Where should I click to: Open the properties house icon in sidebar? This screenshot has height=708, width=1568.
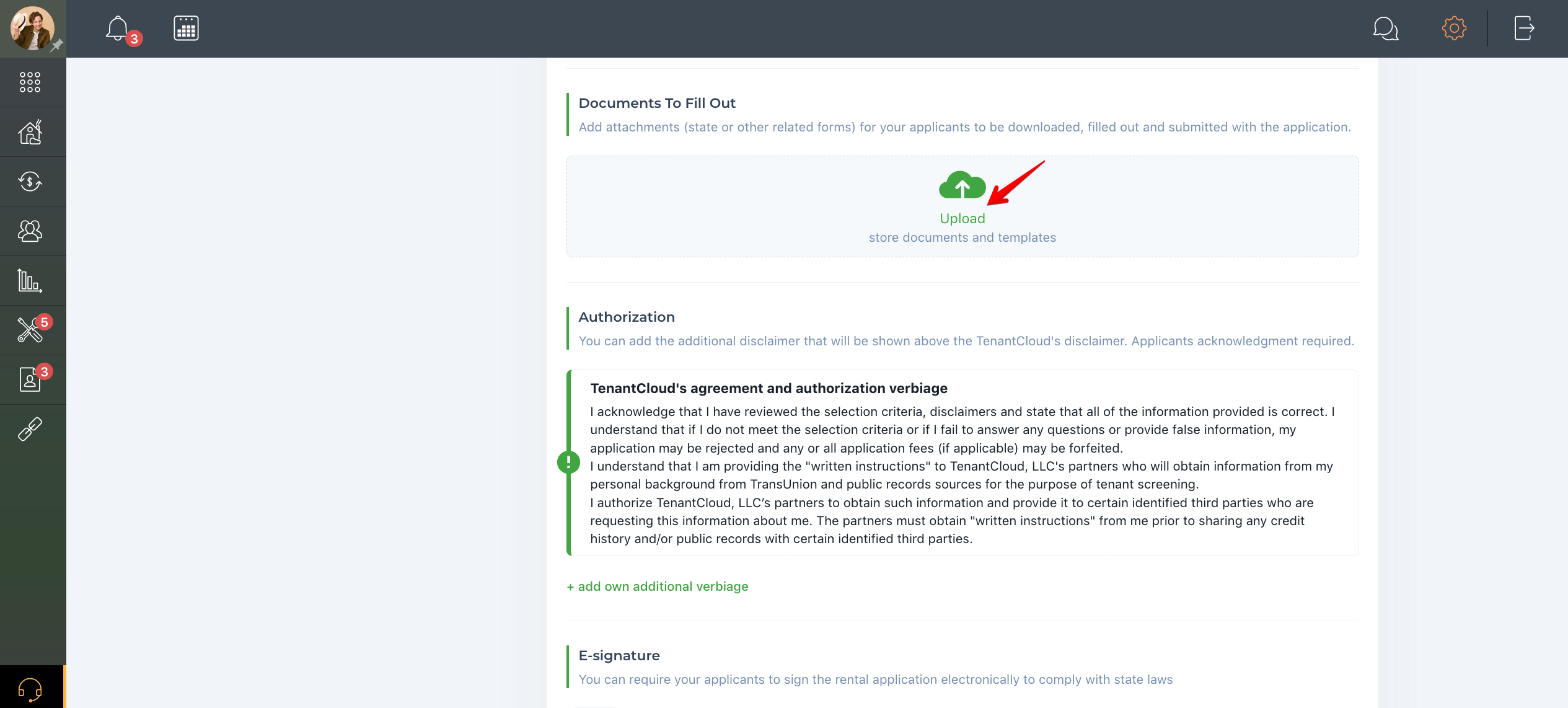click(30, 132)
